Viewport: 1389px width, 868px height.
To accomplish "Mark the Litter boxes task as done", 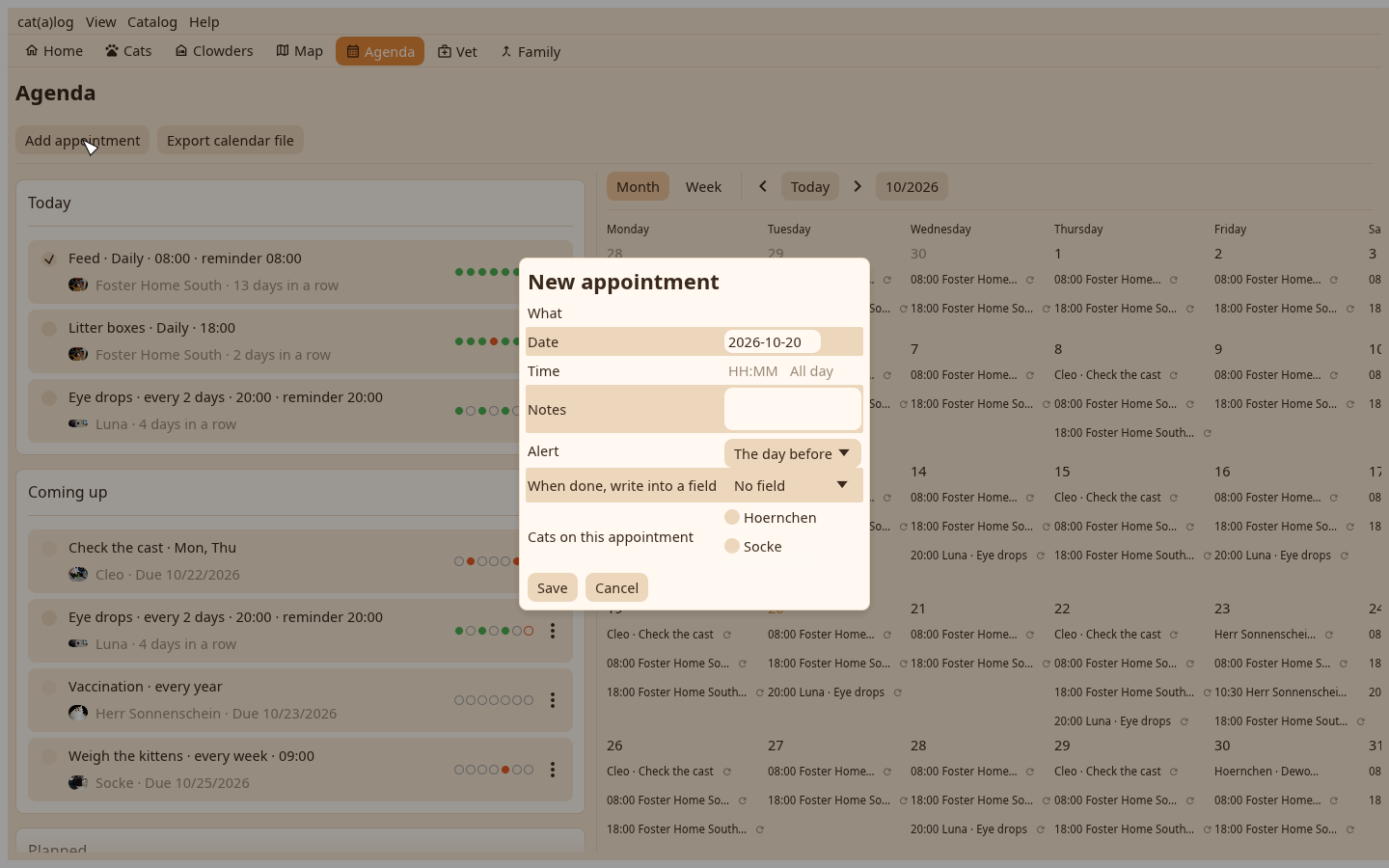I will (49, 328).
